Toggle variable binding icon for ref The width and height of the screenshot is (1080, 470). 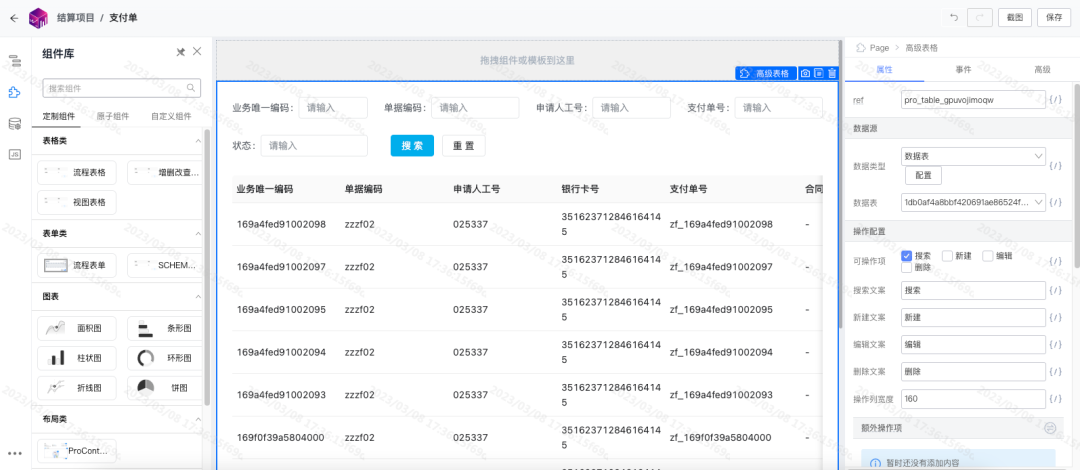pyautogui.click(x=1055, y=100)
